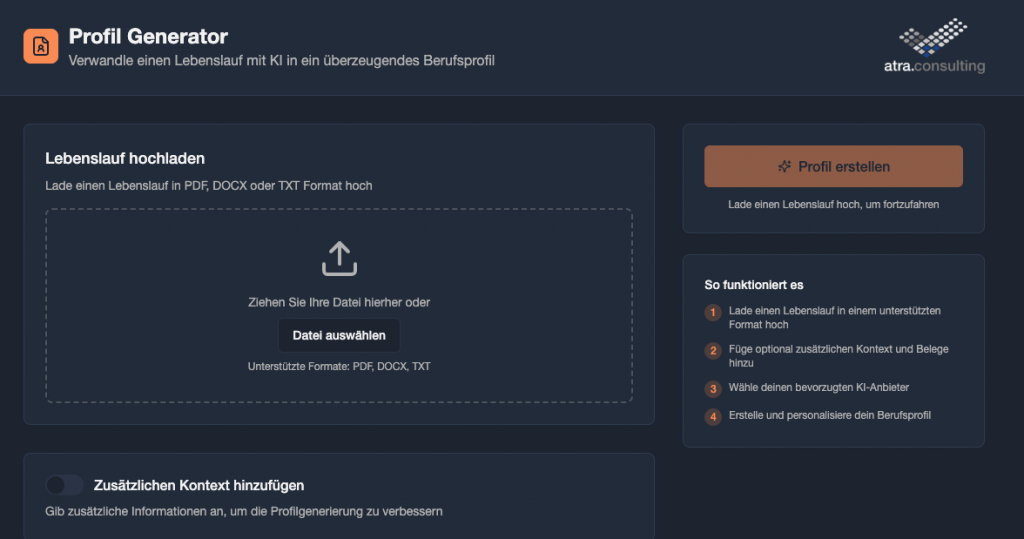Click the step 1 number badge

[x=713, y=313]
